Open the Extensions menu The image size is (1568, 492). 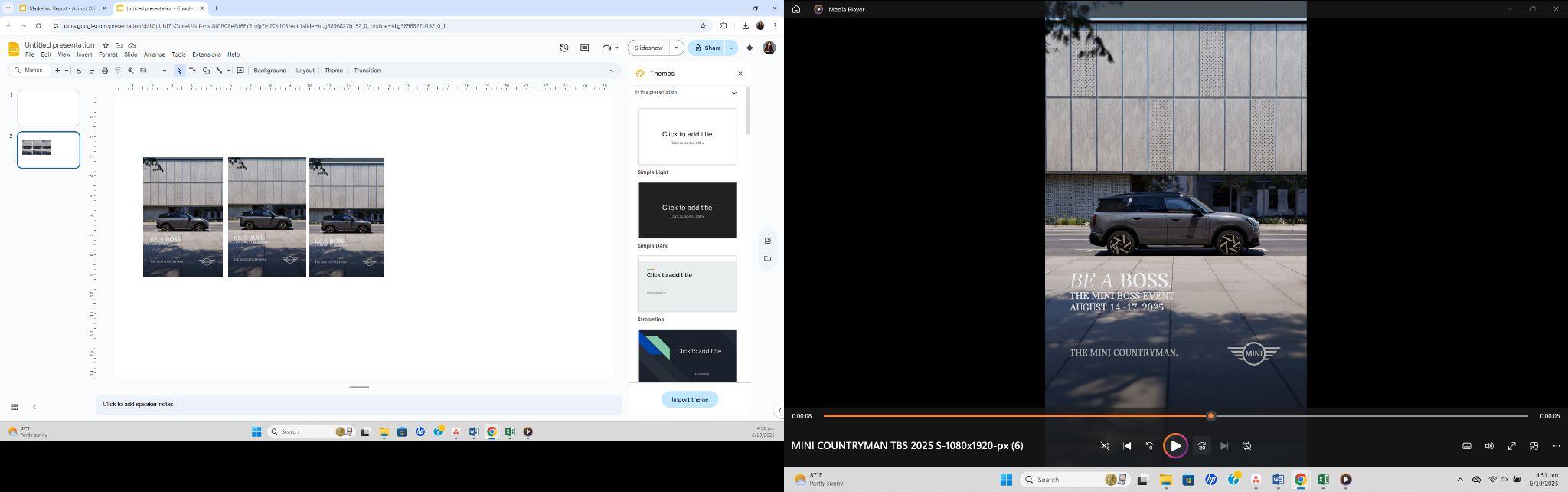(207, 54)
